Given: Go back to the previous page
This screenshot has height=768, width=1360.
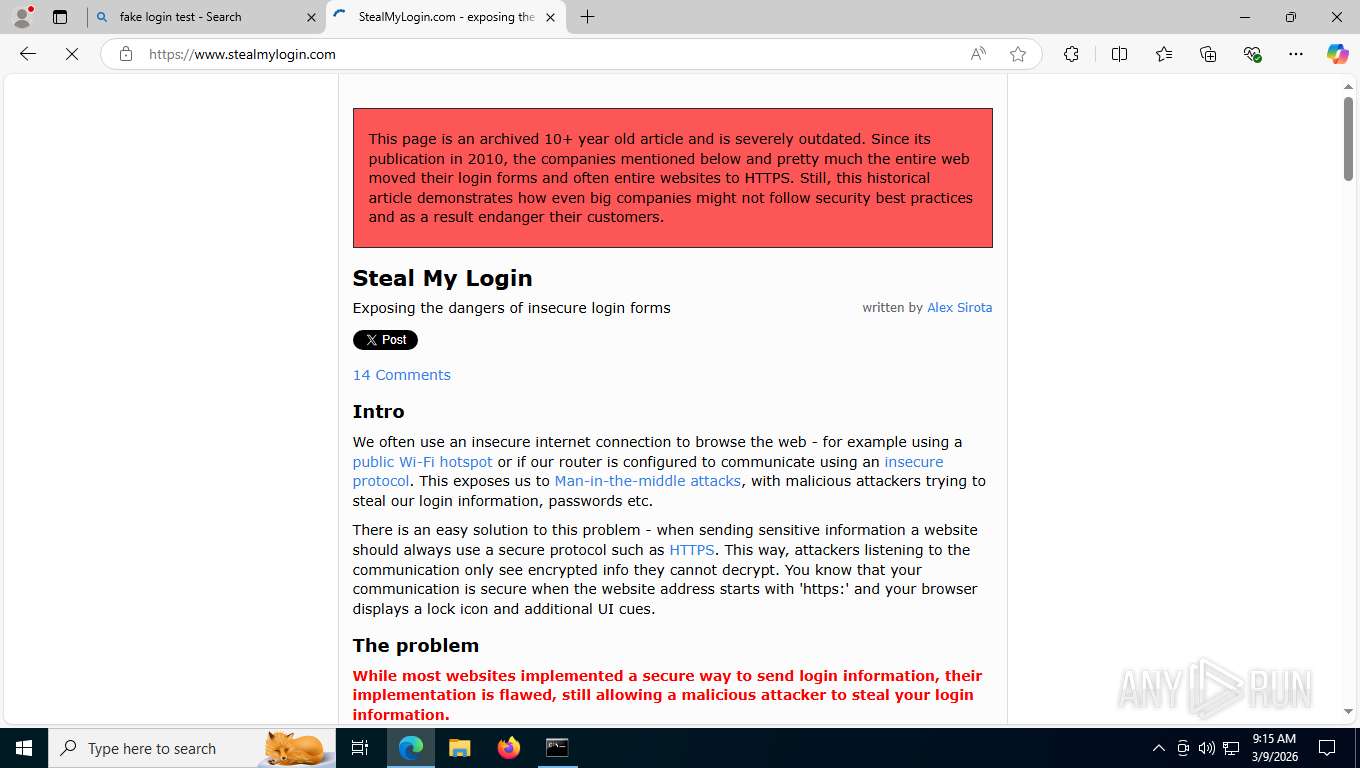Looking at the screenshot, I should (28, 54).
